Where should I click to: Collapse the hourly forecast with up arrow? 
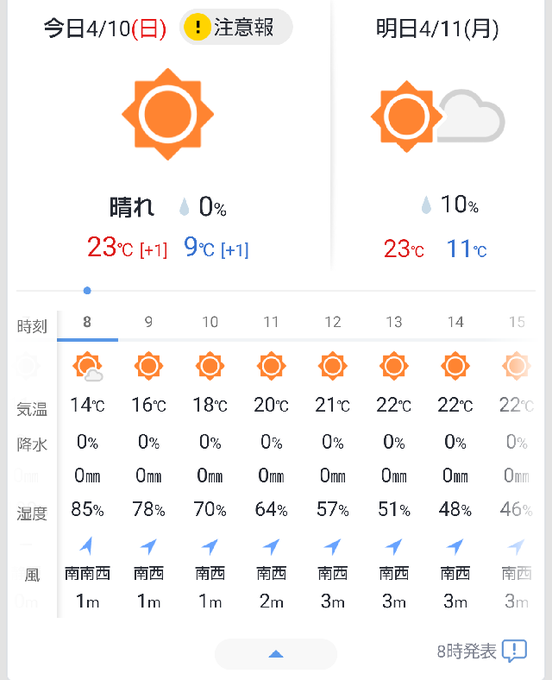276,654
